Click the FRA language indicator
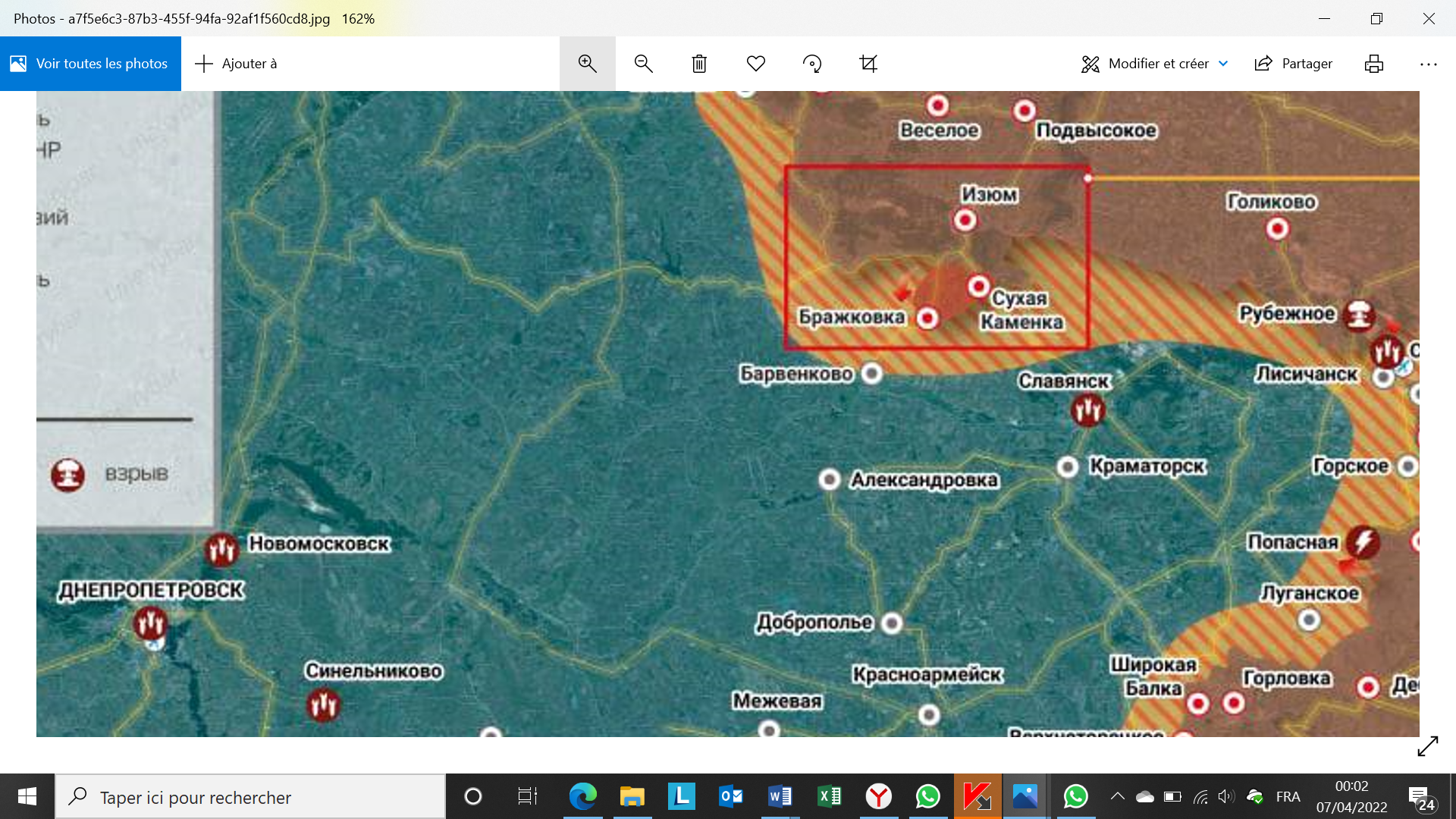 1288,796
